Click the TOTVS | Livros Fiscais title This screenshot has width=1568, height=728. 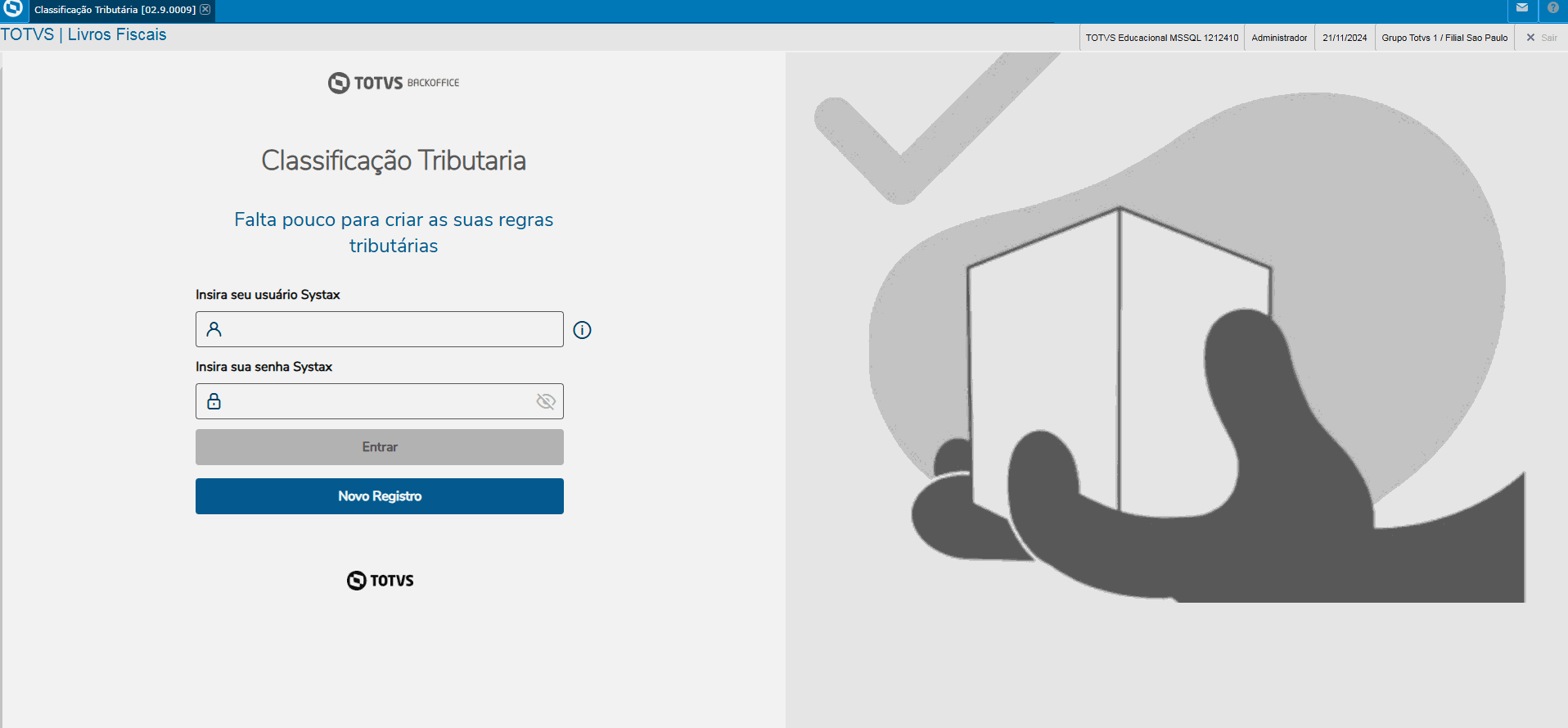click(83, 34)
